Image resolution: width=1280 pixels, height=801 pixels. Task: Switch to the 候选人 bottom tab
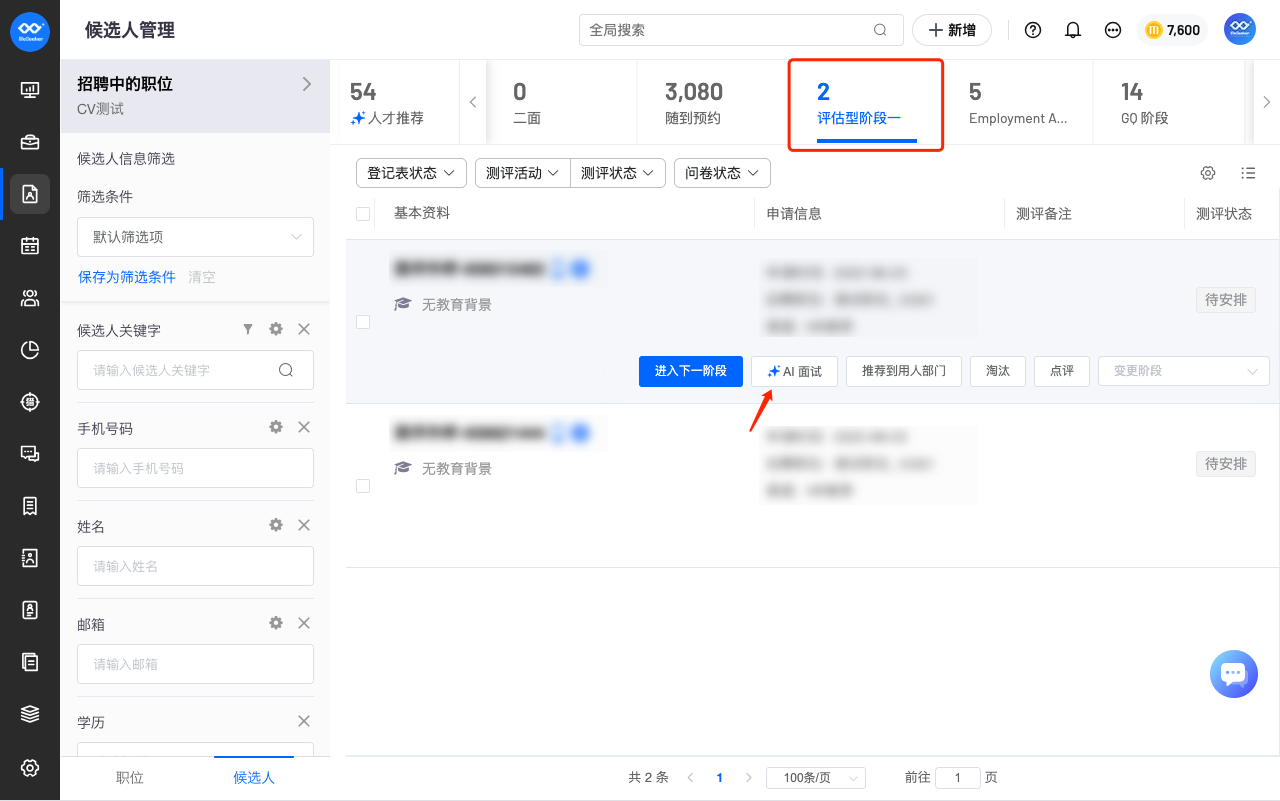tap(254, 778)
